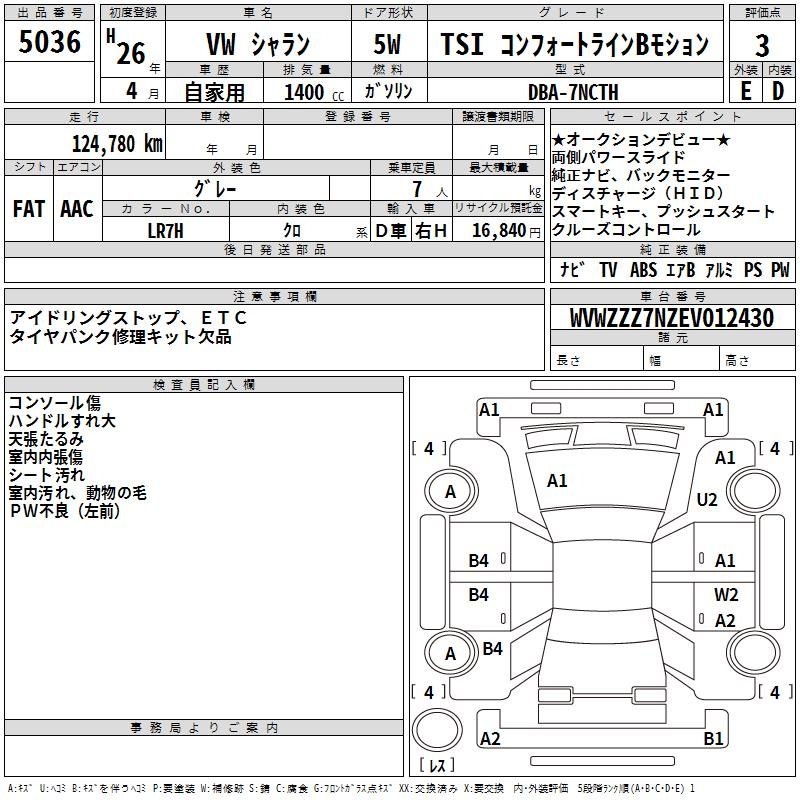Select the overall evaluation score 3
Screen dimensions: 800x800
coord(762,45)
